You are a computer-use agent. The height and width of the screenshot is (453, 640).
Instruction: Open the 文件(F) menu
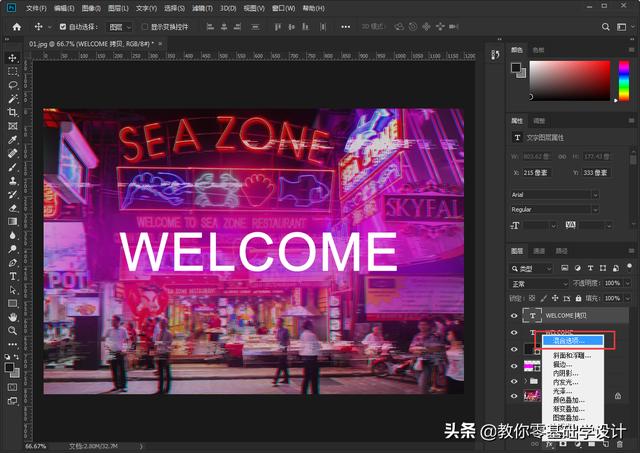(x=36, y=8)
